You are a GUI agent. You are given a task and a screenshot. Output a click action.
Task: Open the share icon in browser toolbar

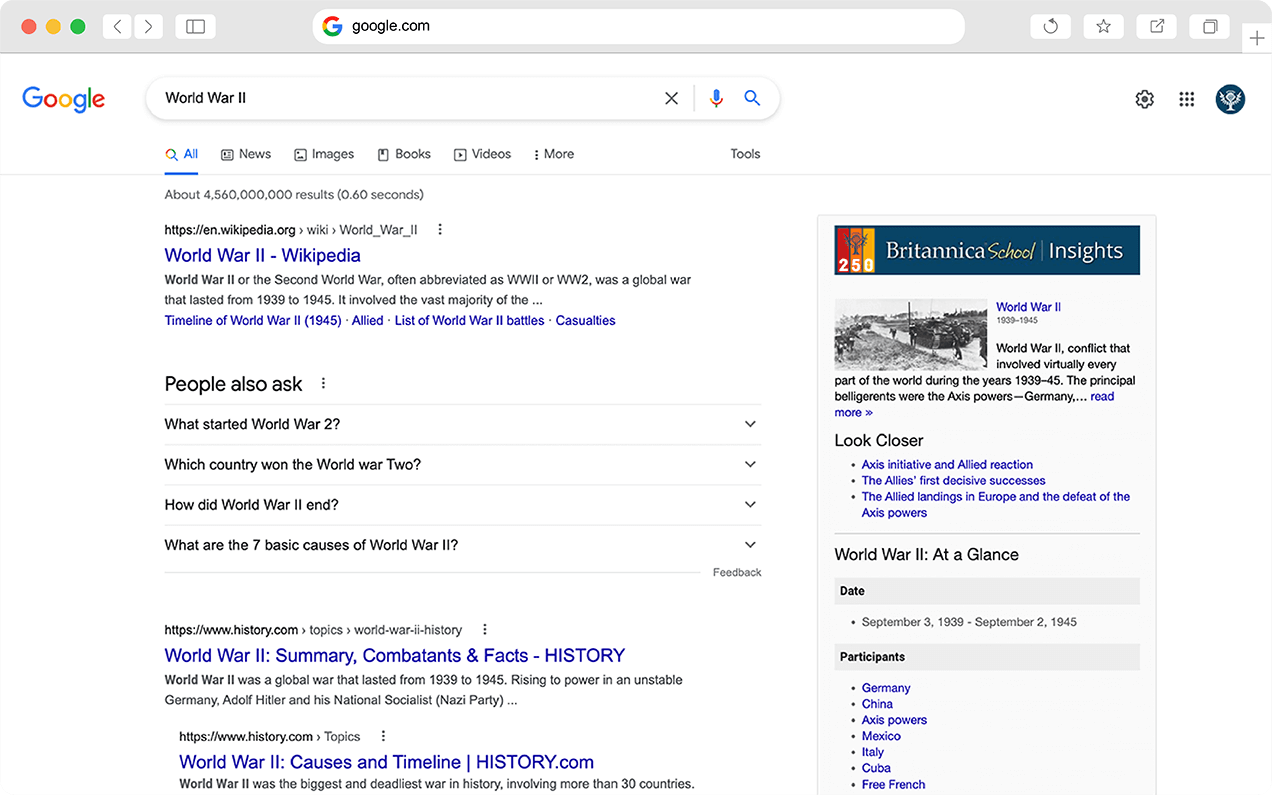[x=1157, y=27]
